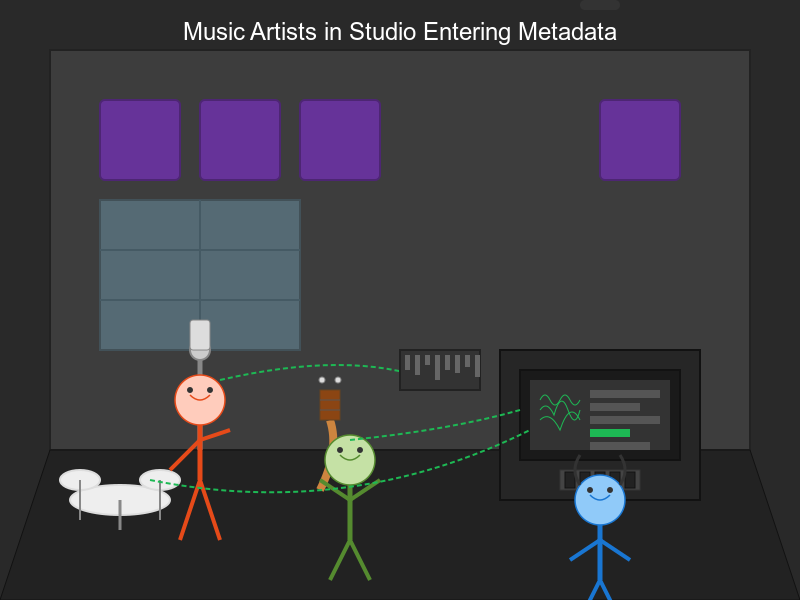The height and width of the screenshot is (600, 800).
Task: Select the silver microphone above red figure
Action: coord(200,340)
